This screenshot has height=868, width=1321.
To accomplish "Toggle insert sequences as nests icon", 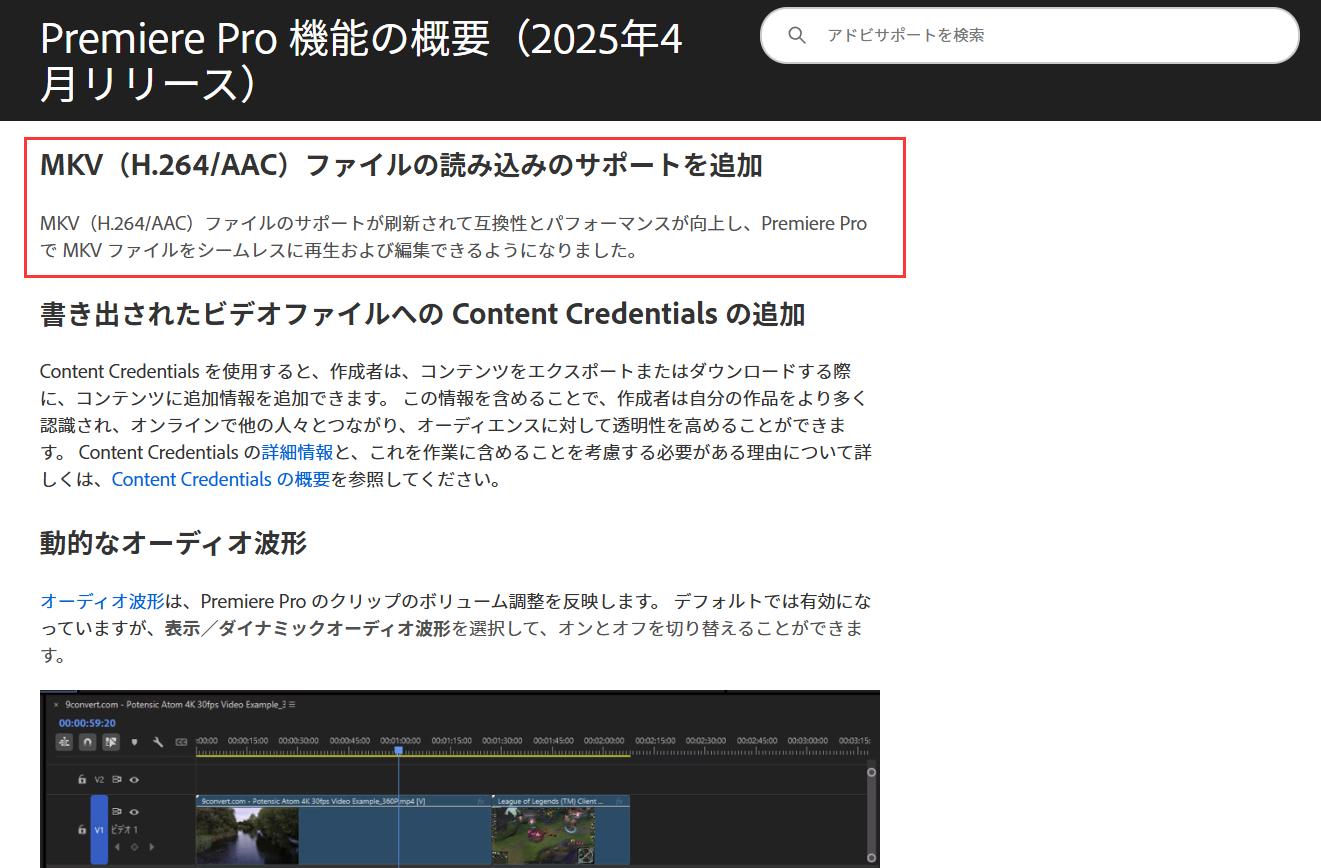I will (64, 742).
